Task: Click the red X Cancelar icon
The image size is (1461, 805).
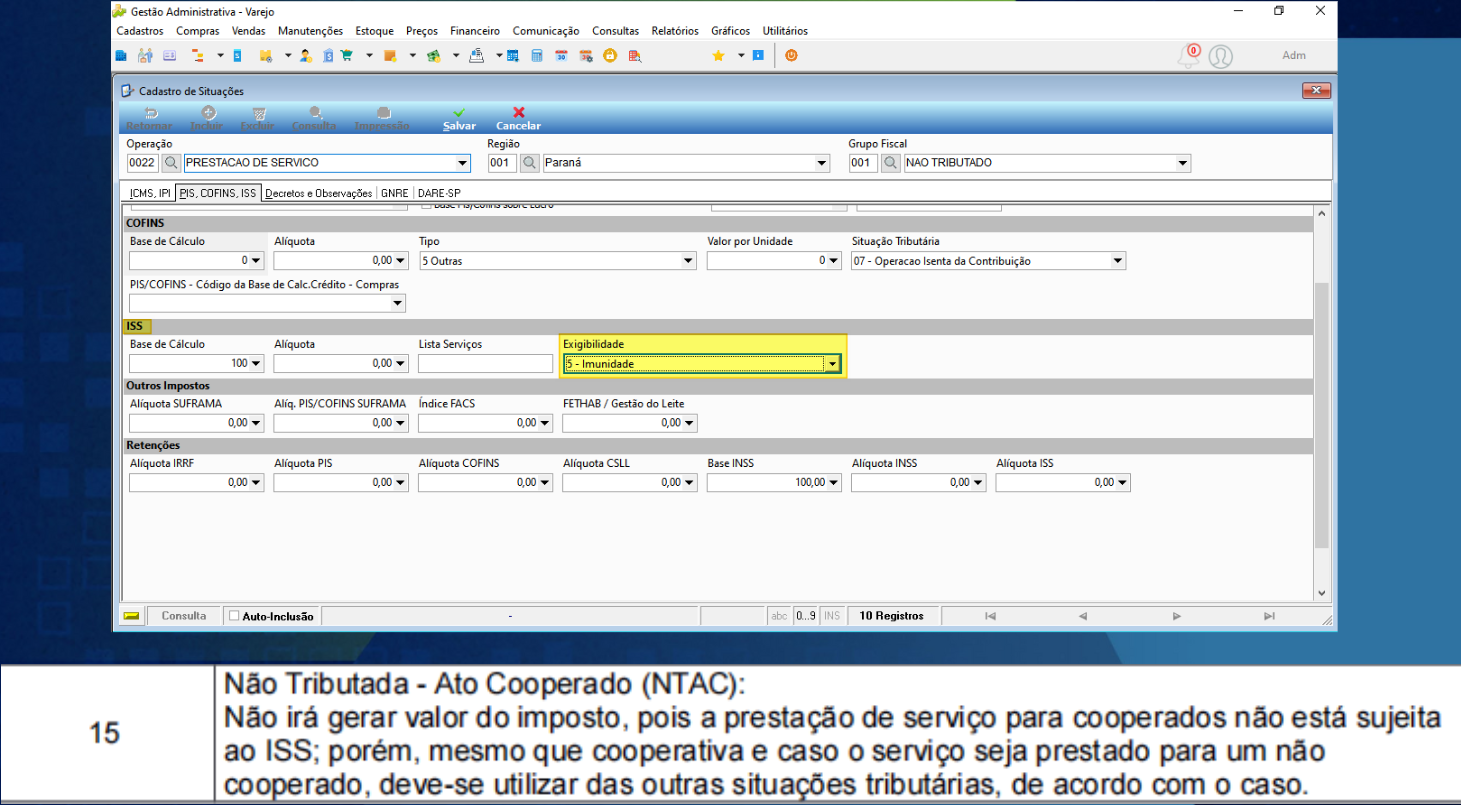Action: 518,113
